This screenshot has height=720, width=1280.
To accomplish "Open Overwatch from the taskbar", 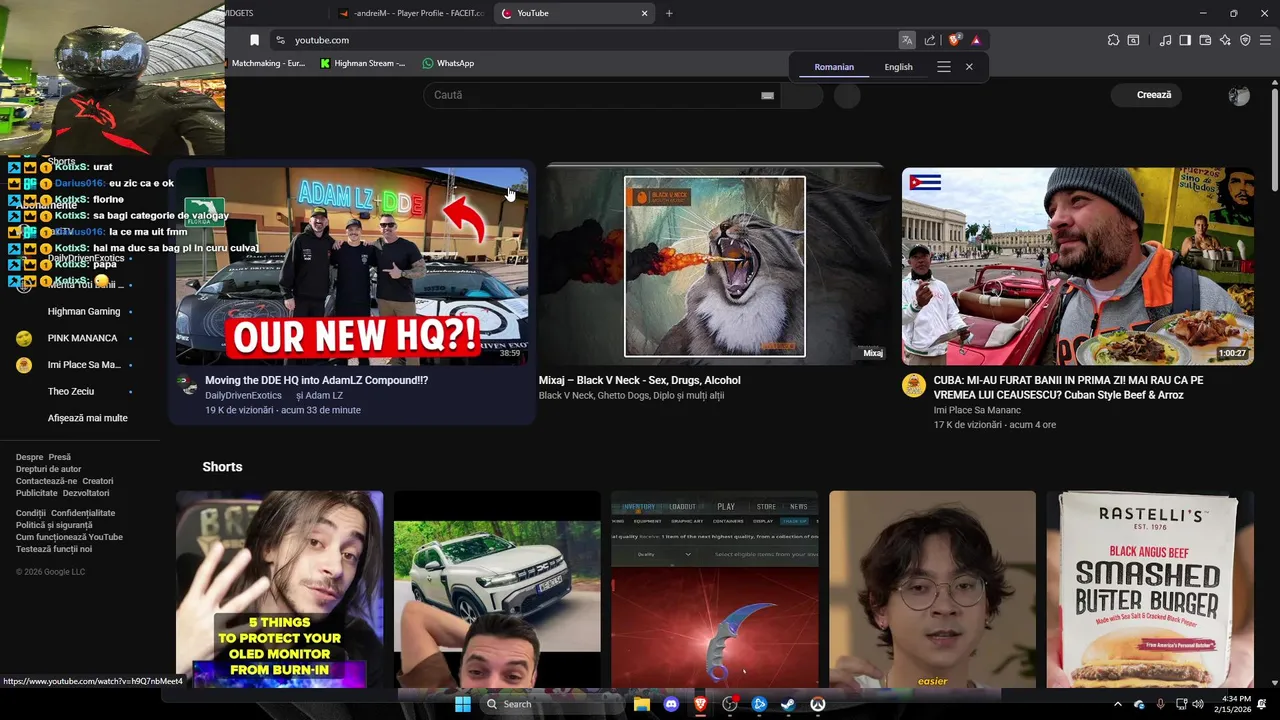I will (x=817, y=704).
